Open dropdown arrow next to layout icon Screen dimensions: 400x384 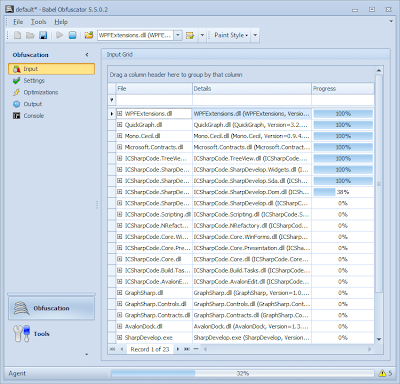(202, 35)
